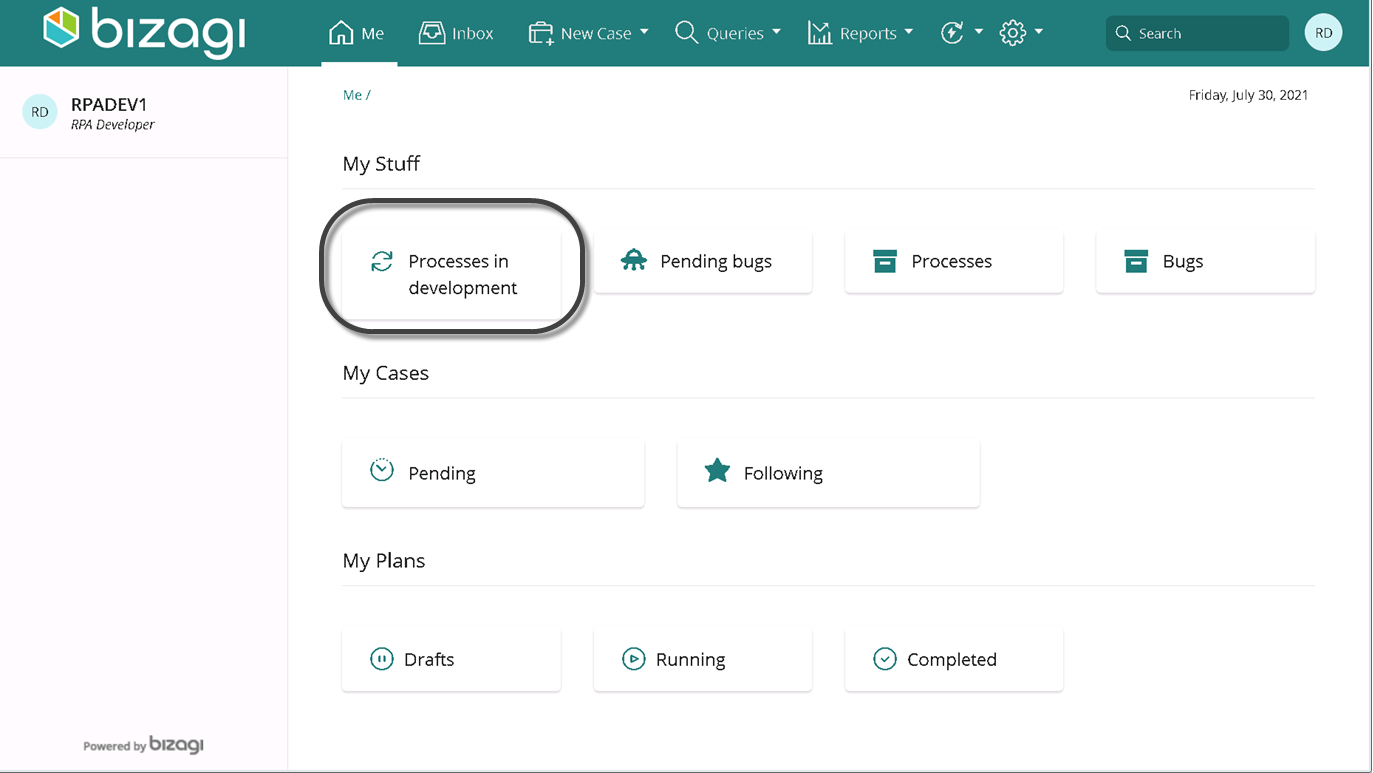Click the Following star icon
Screen dimensions: 1373x773
tap(717, 471)
